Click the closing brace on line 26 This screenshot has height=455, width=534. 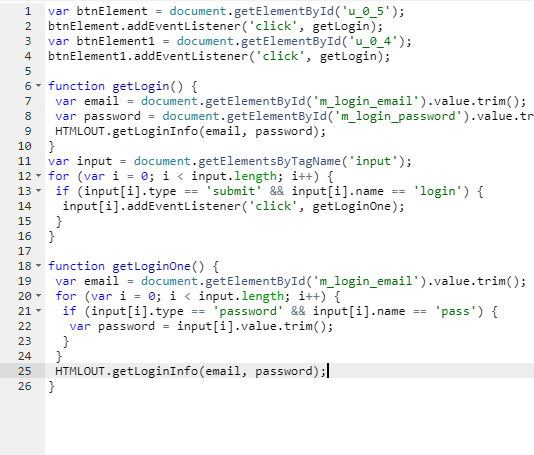(51, 386)
